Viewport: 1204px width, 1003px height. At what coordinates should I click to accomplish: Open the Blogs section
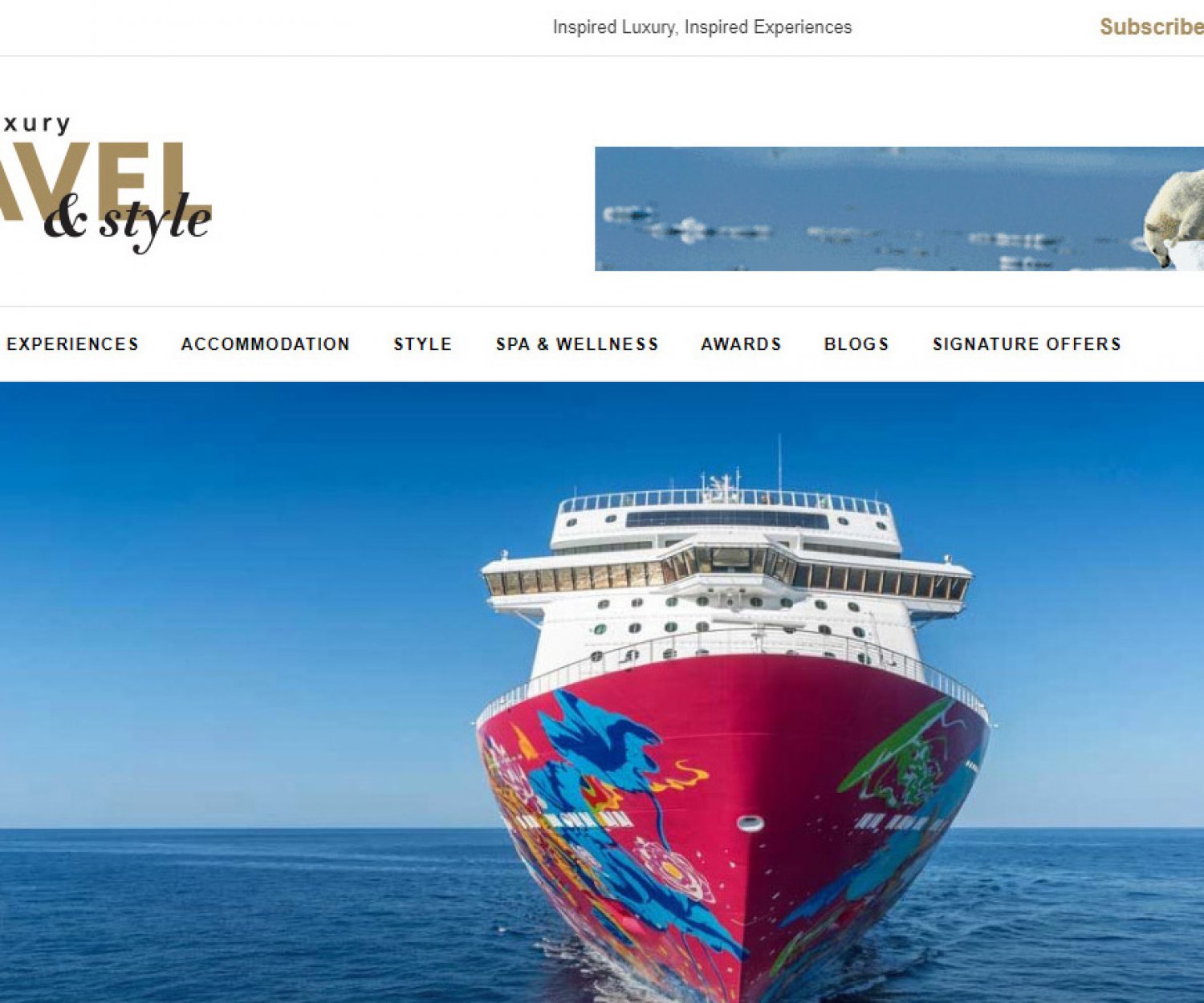[856, 344]
